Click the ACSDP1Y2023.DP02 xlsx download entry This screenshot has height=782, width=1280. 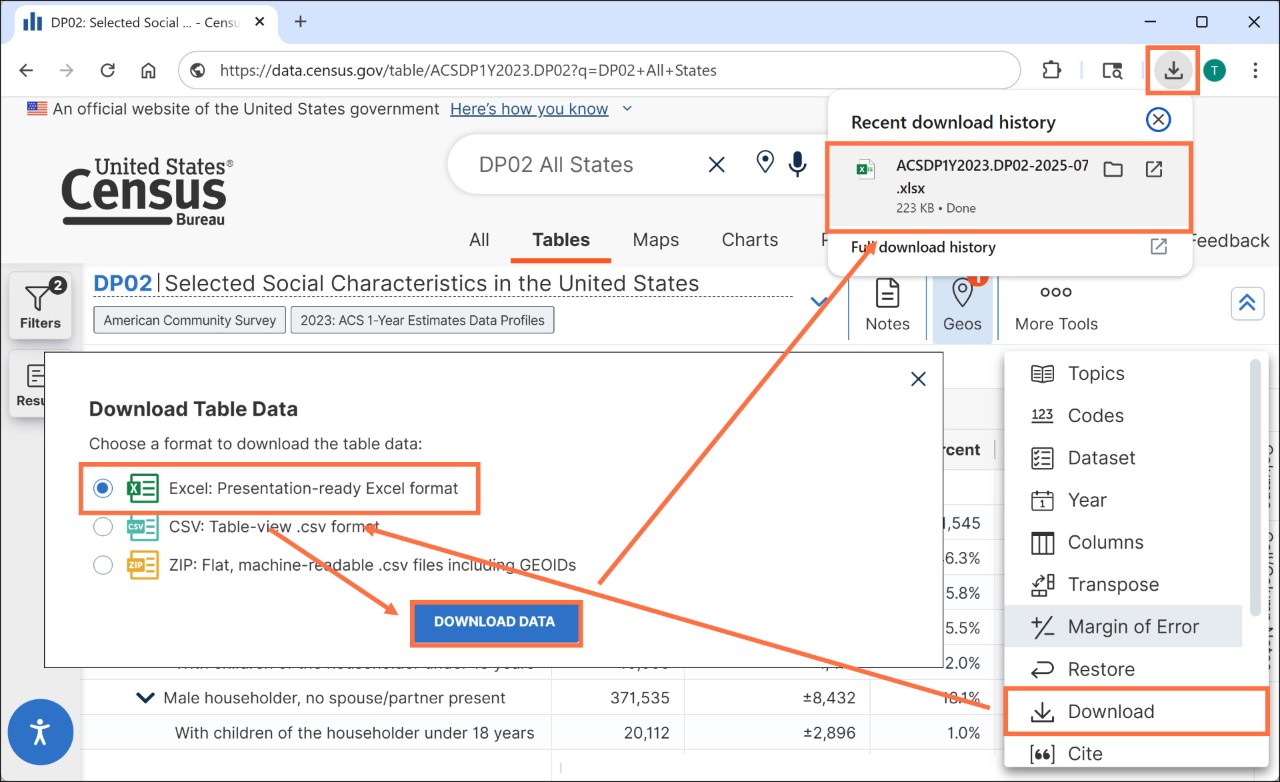pos(1009,187)
